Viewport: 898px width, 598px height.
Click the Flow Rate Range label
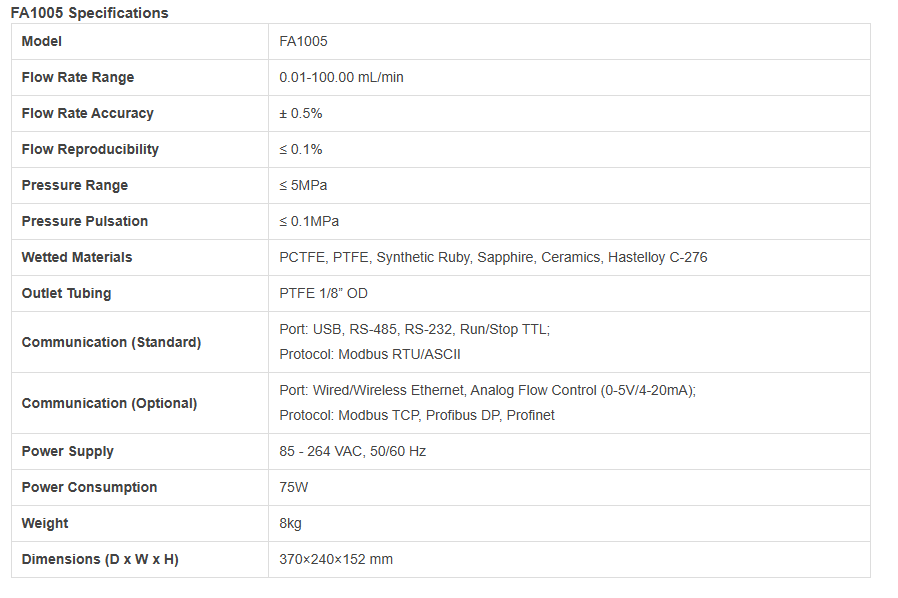point(78,77)
